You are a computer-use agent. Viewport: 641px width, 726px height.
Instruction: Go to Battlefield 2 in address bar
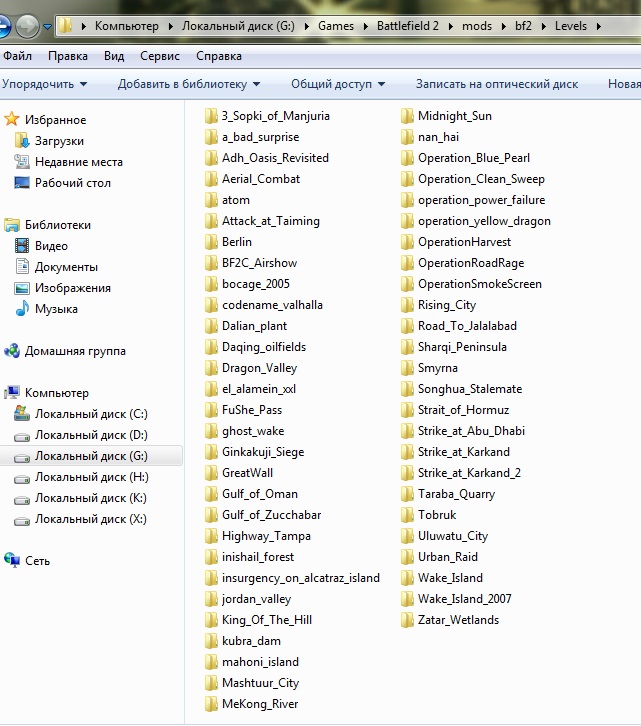[408, 26]
